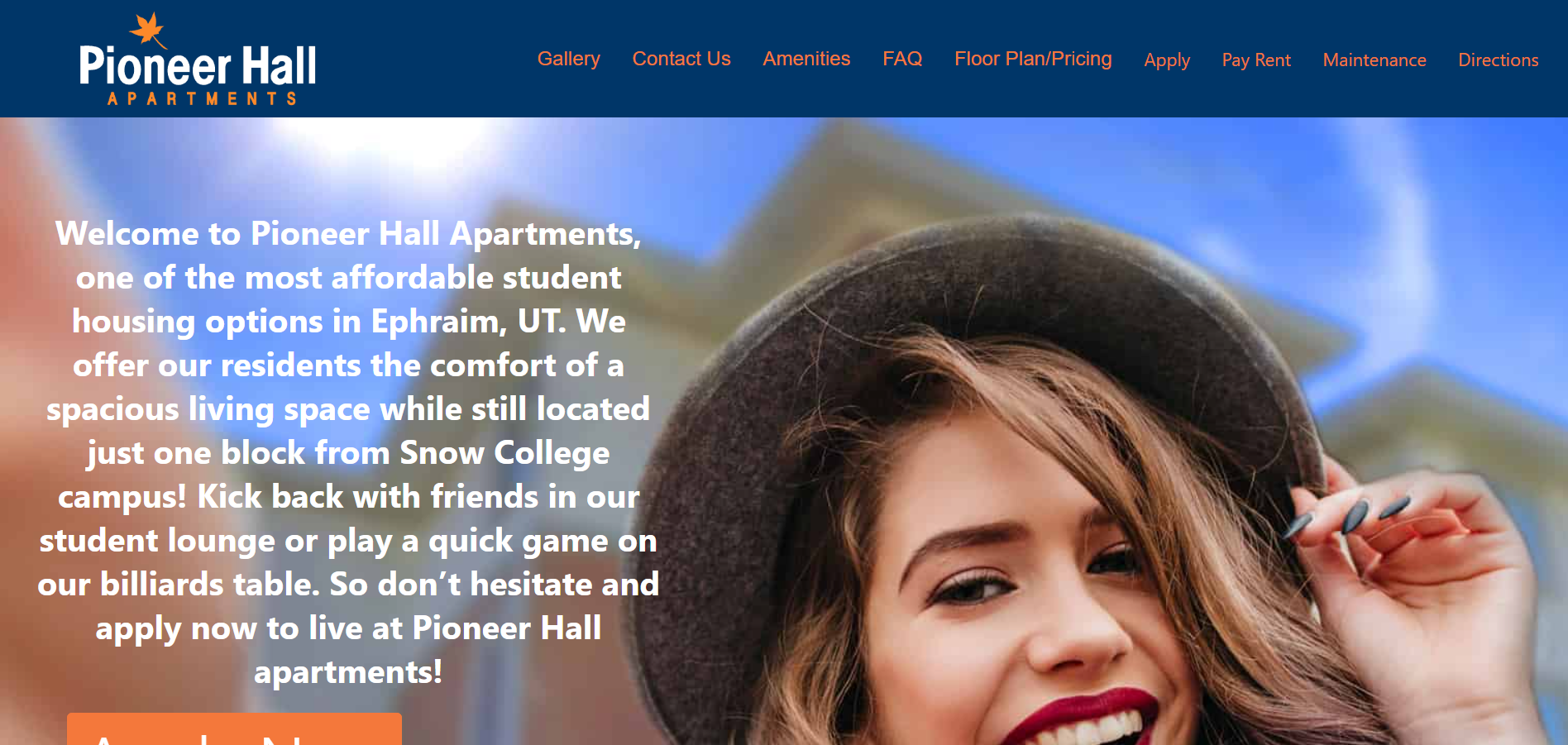This screenshot has width=1568, height=745.
Task: Click the orange maple leaf logo icon
Action: [148, 31]
